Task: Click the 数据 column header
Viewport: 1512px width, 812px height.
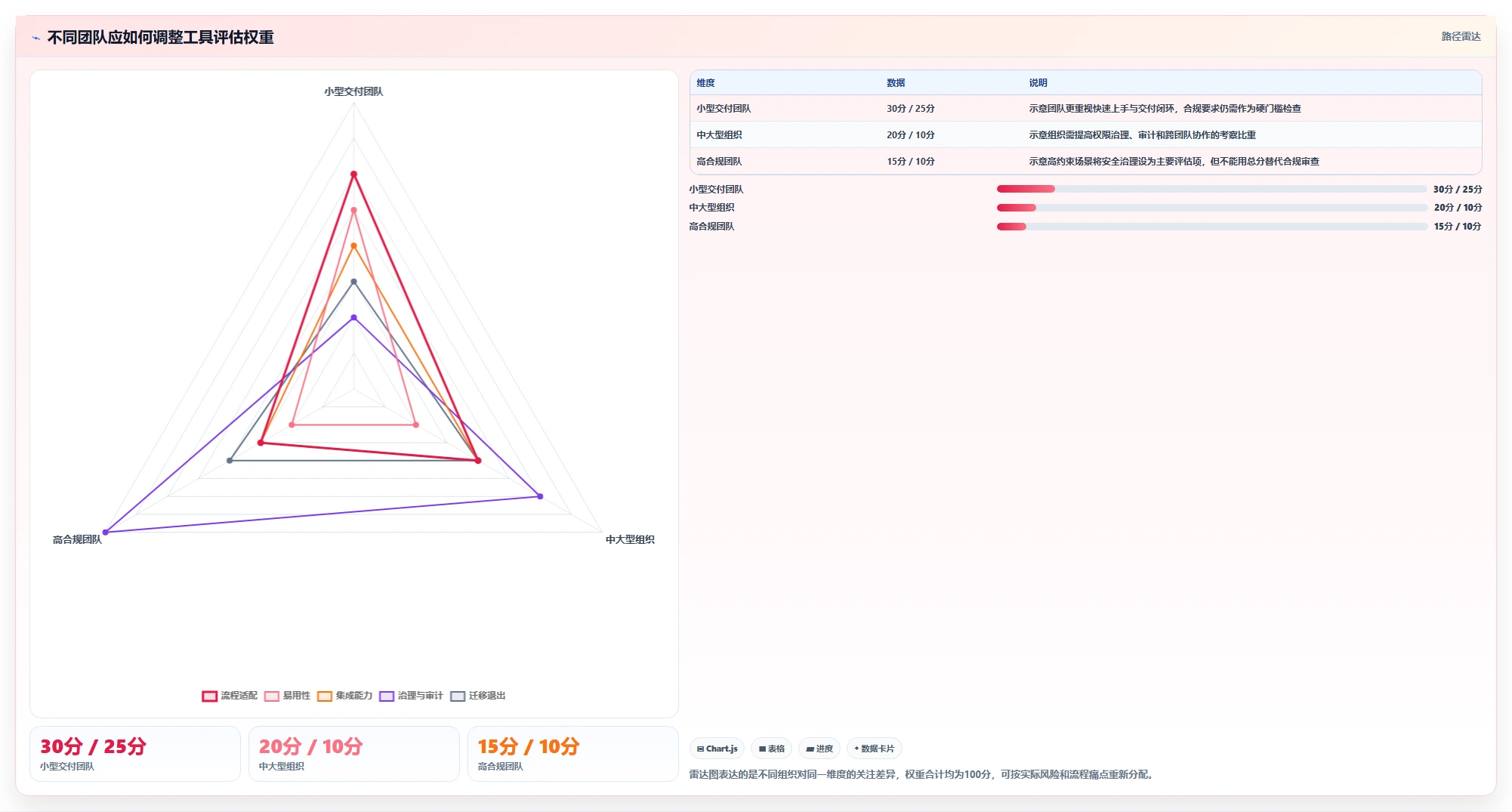Action: [896, 83]
